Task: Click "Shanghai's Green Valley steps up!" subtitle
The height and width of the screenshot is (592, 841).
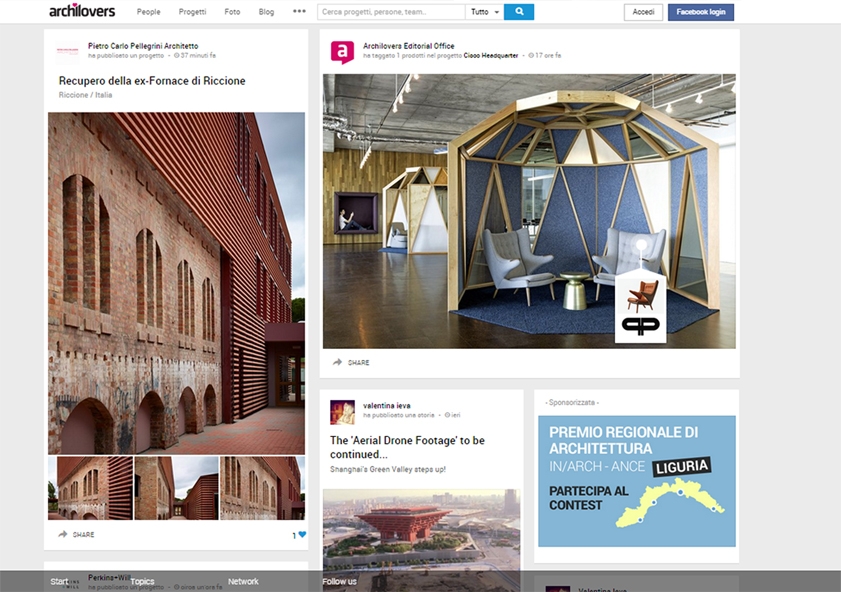Action: pyautogui.click(x=388, y=469)
